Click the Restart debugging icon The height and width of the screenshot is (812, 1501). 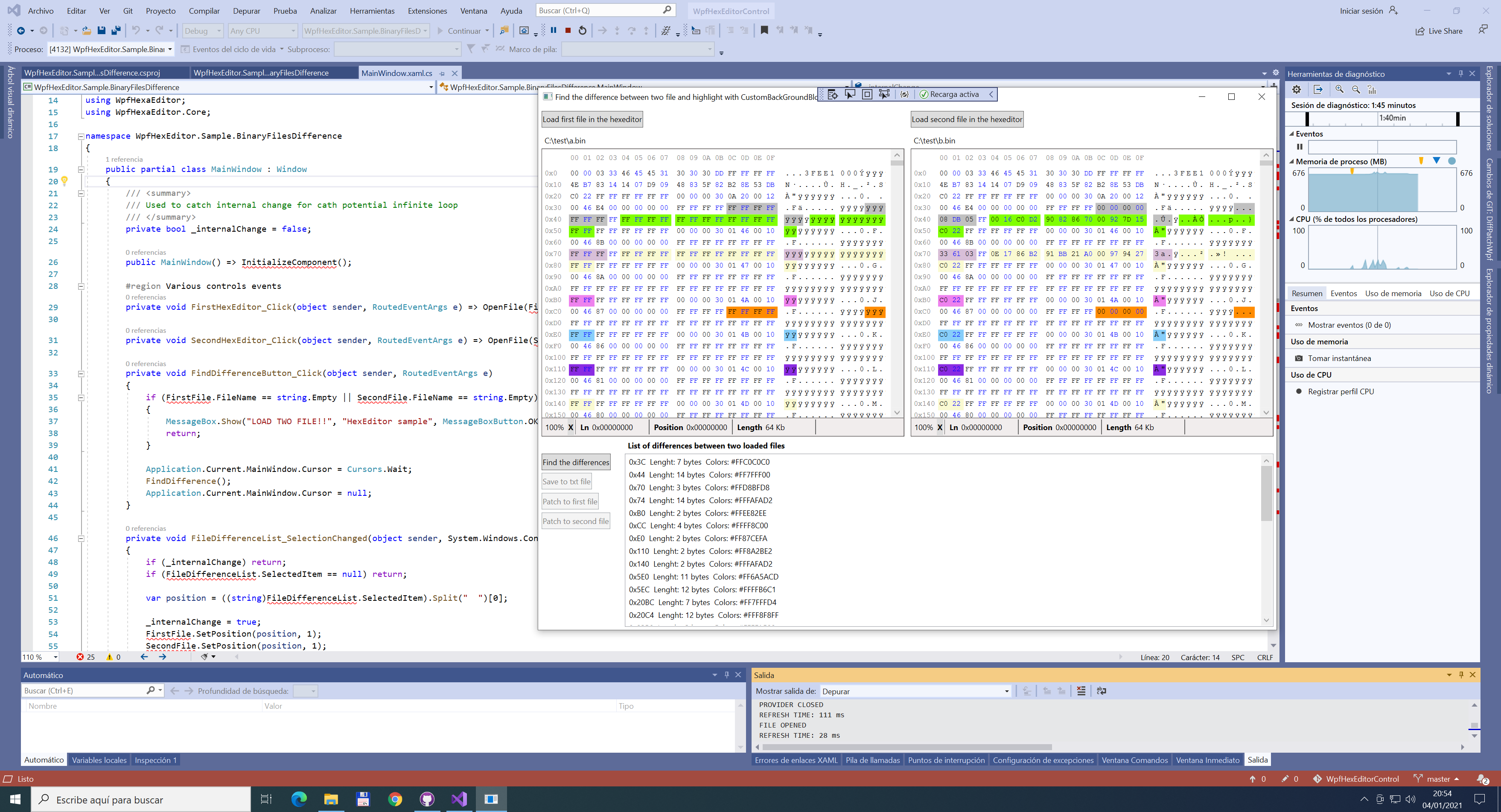(582, 30)
